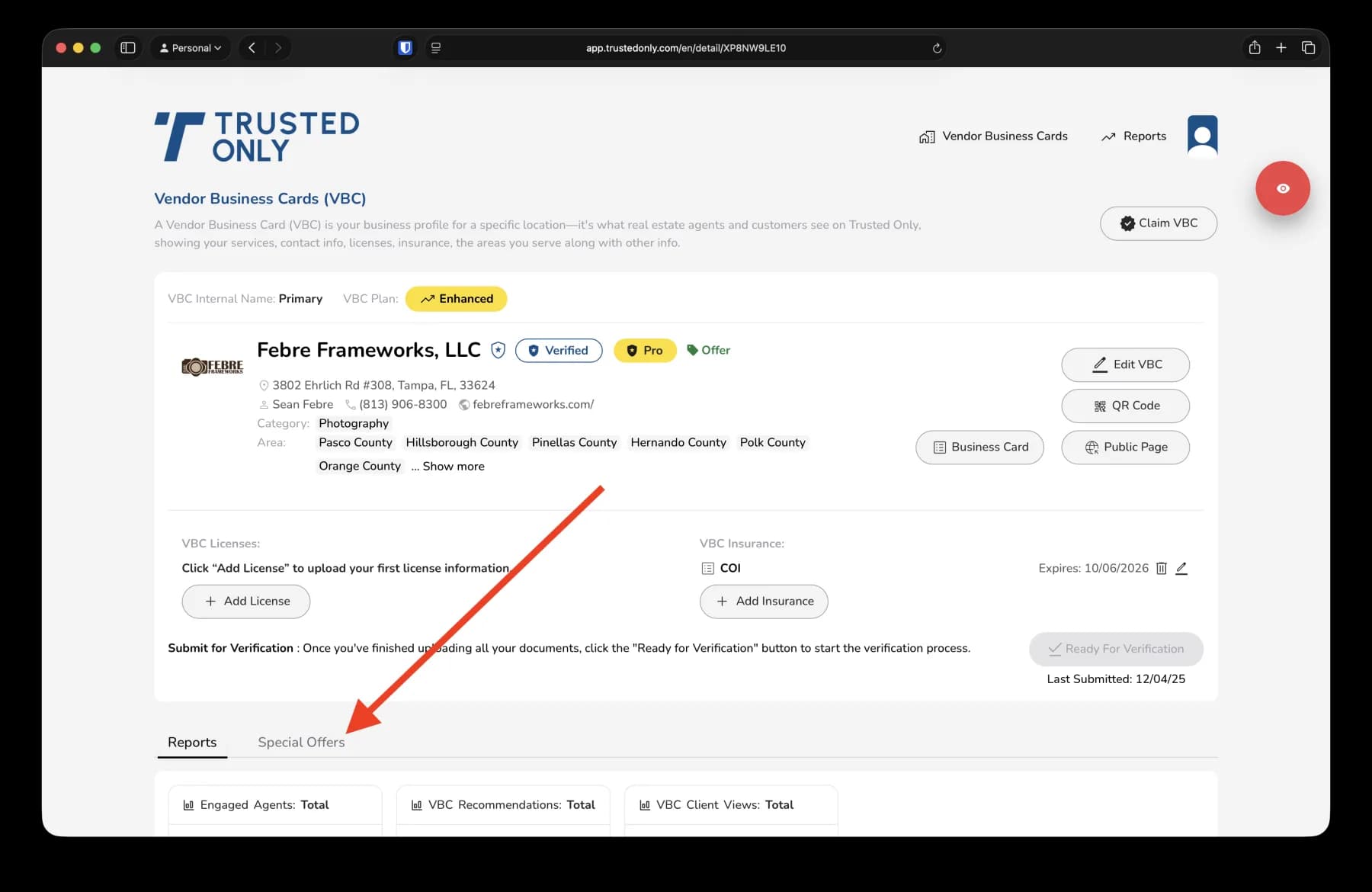
Task: Click the Ready For Verification button
Action: pyautogui.click(x=1116, y=650)
